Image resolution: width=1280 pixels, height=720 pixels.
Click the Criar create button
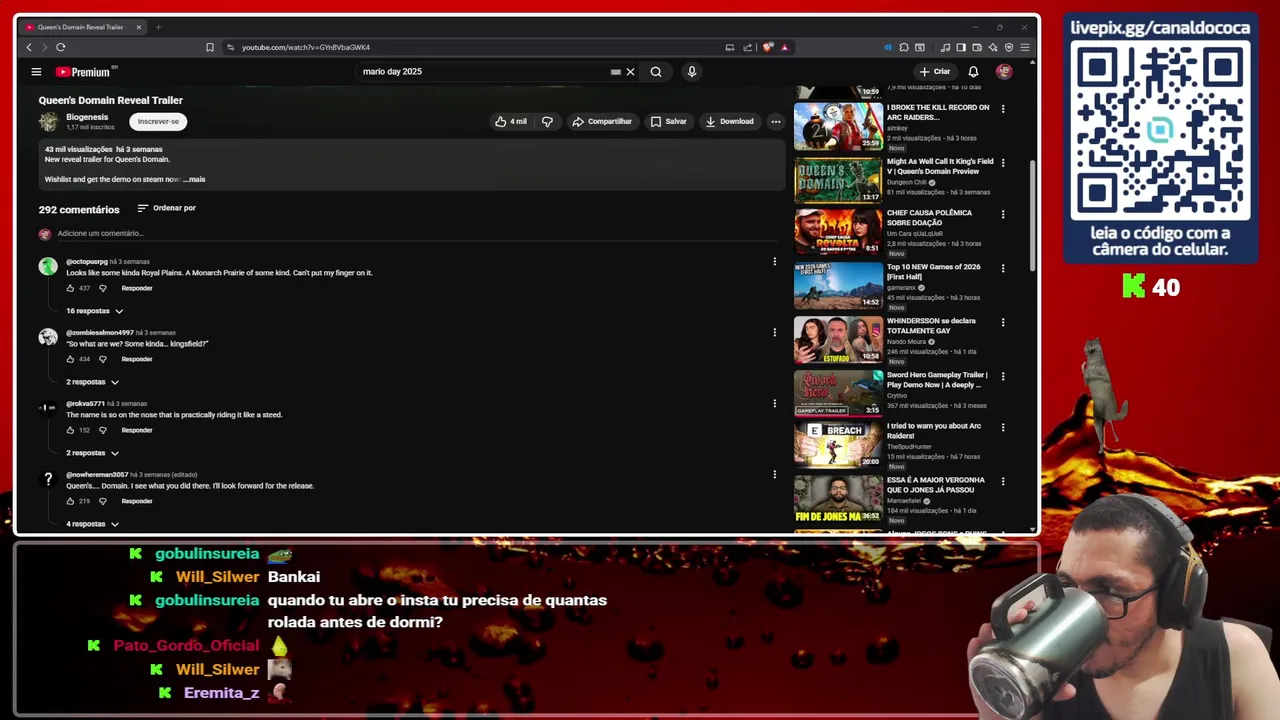[935, 72]
